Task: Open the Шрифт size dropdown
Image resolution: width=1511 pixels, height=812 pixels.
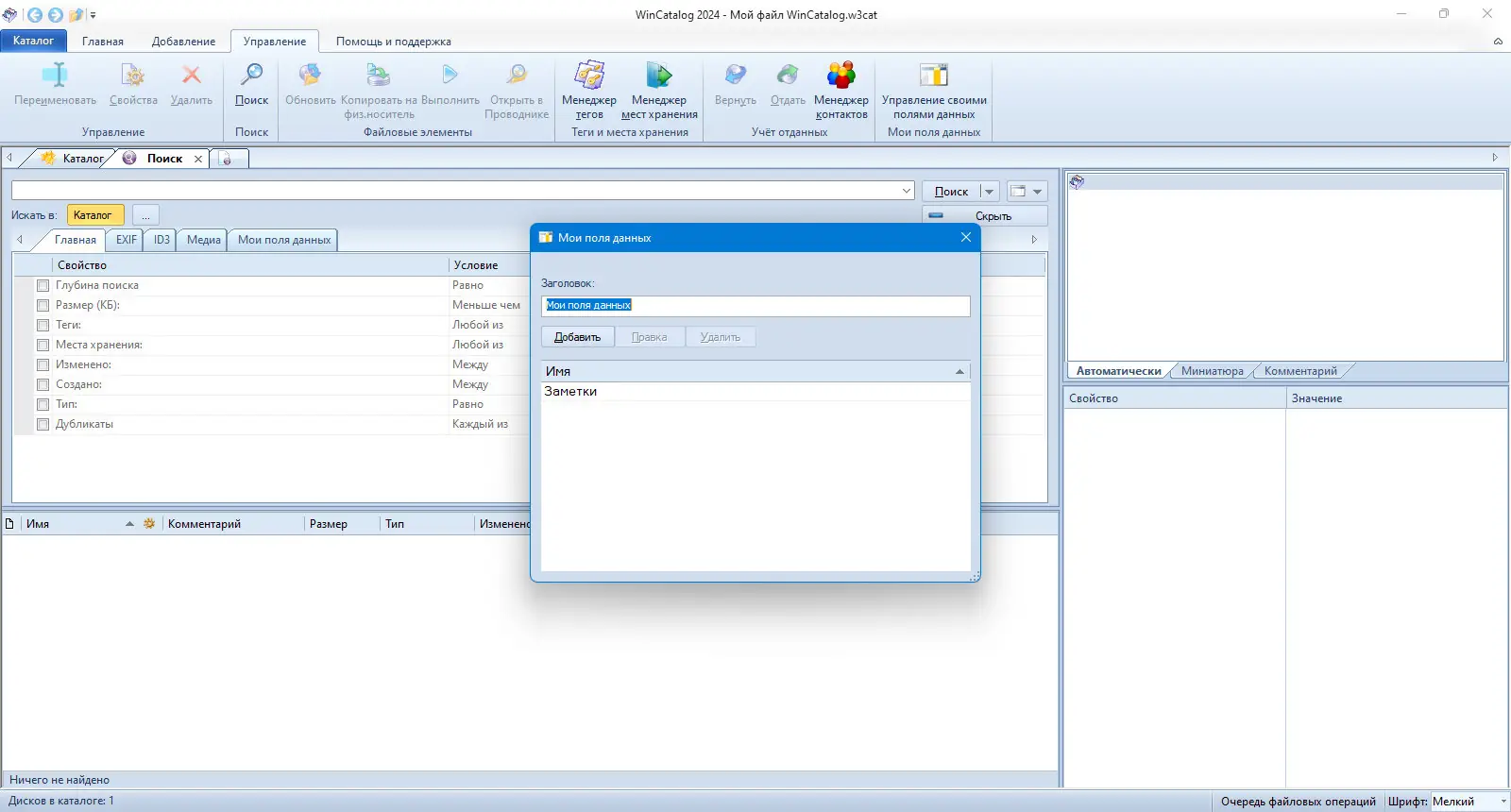Action: coord(1503,802)
